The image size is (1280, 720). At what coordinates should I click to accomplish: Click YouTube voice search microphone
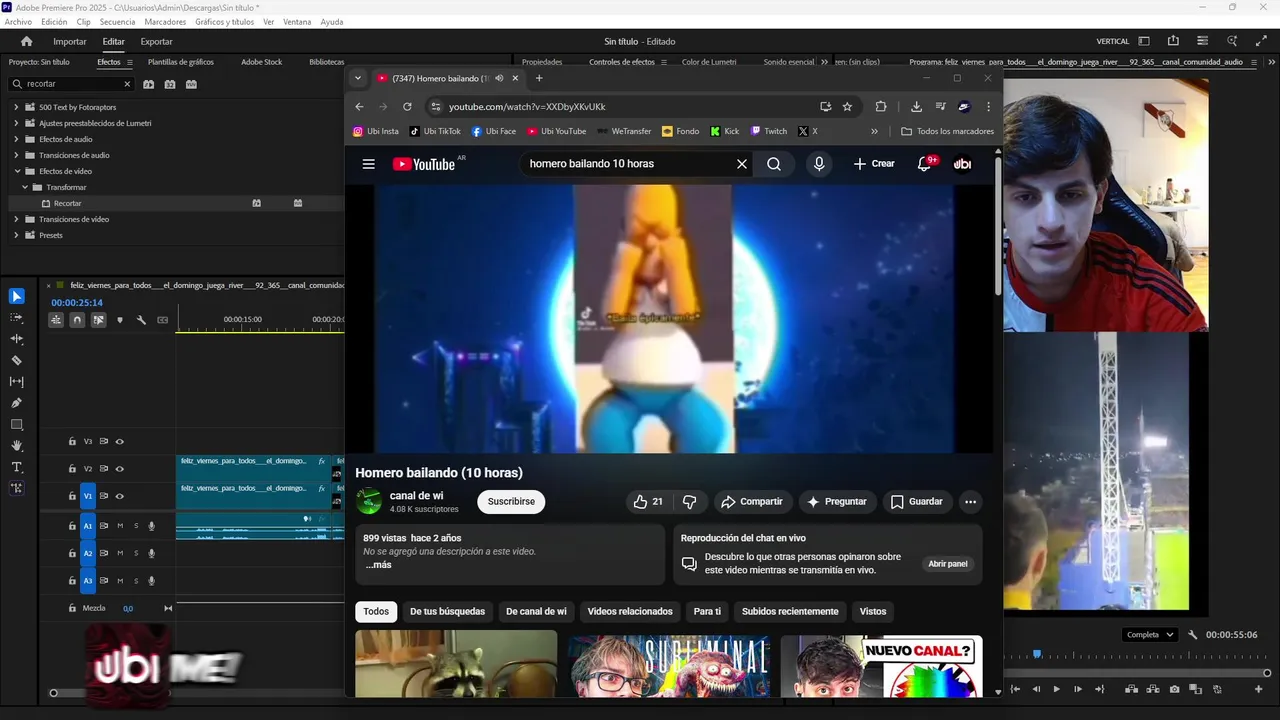coord(819,164)
